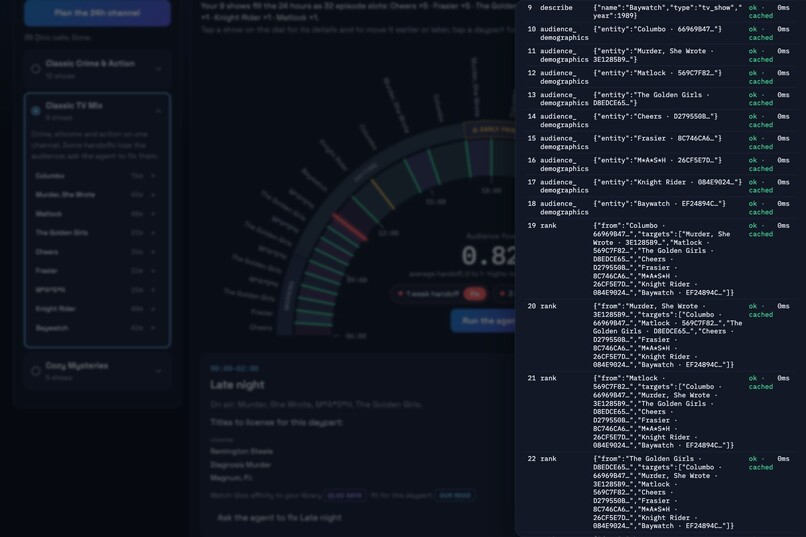Select log row 19 rank from Columbo
This screenshot has height=537, width=806.
click(660, 259)
